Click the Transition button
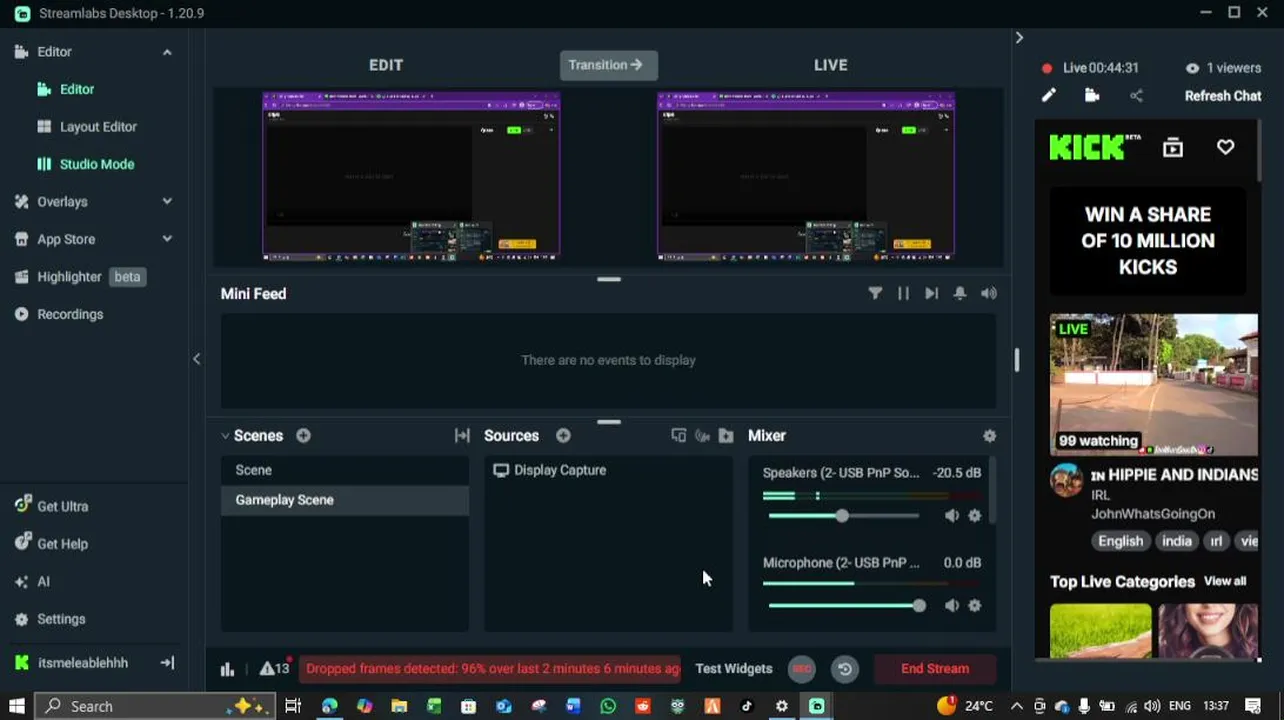This screenshot has width=1284, height=720. point(608,65)
